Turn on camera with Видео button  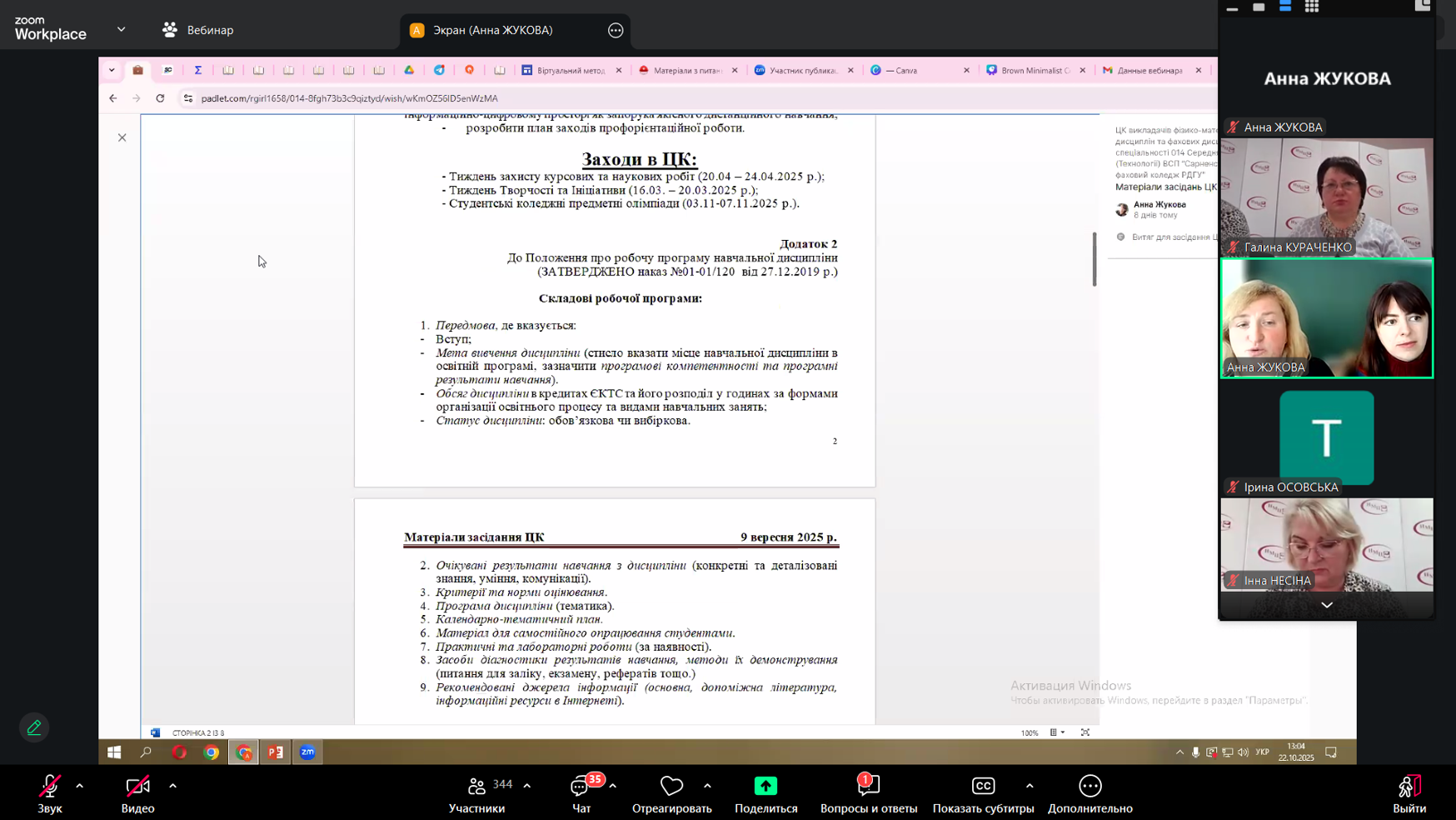[137, 793]
